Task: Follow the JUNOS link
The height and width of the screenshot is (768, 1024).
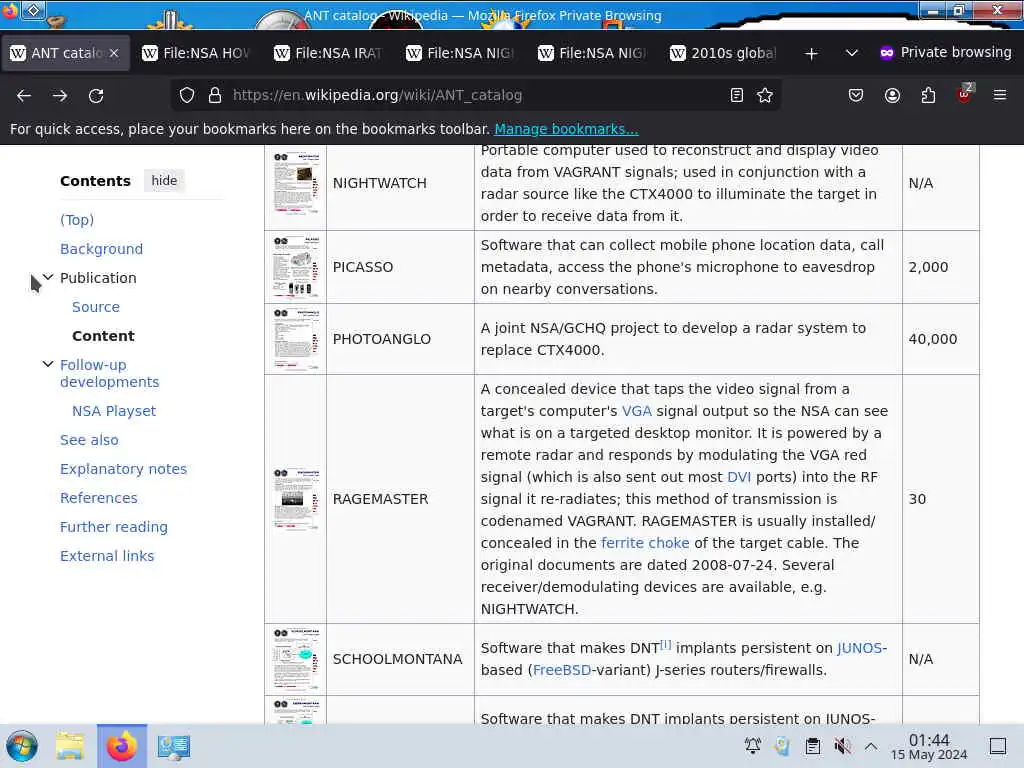Action: click(x=861, y=648)
